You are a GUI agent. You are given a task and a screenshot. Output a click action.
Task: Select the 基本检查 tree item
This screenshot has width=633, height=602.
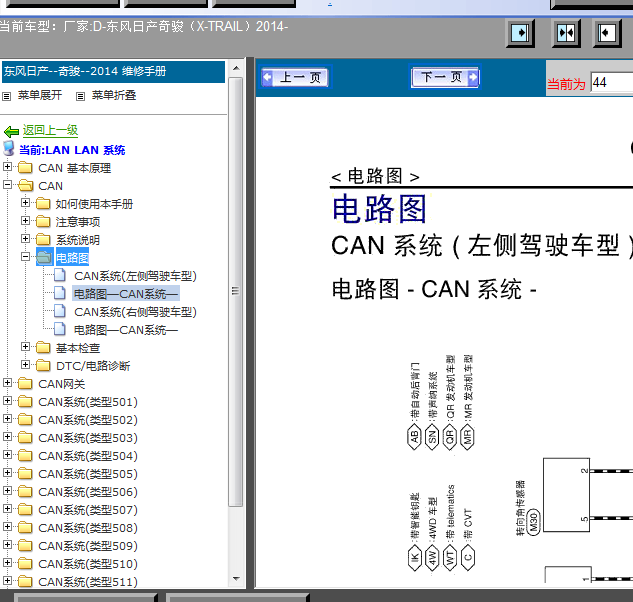77,348
